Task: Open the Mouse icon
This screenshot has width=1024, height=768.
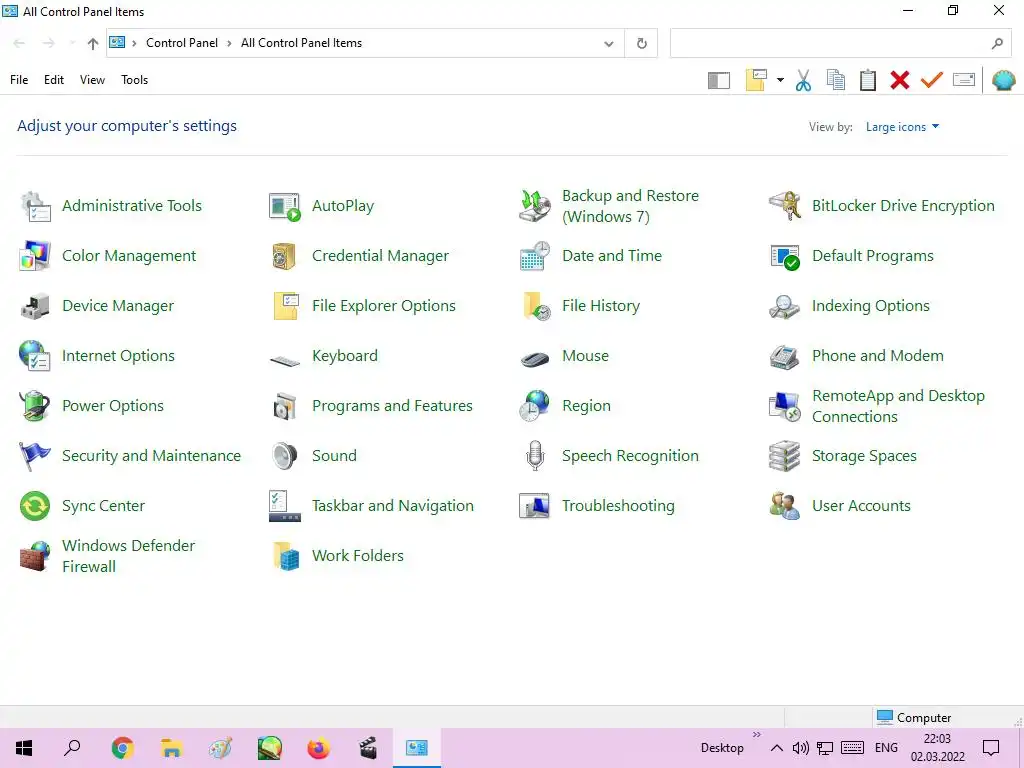Action: pyautogui.click(x=535, y=359)
